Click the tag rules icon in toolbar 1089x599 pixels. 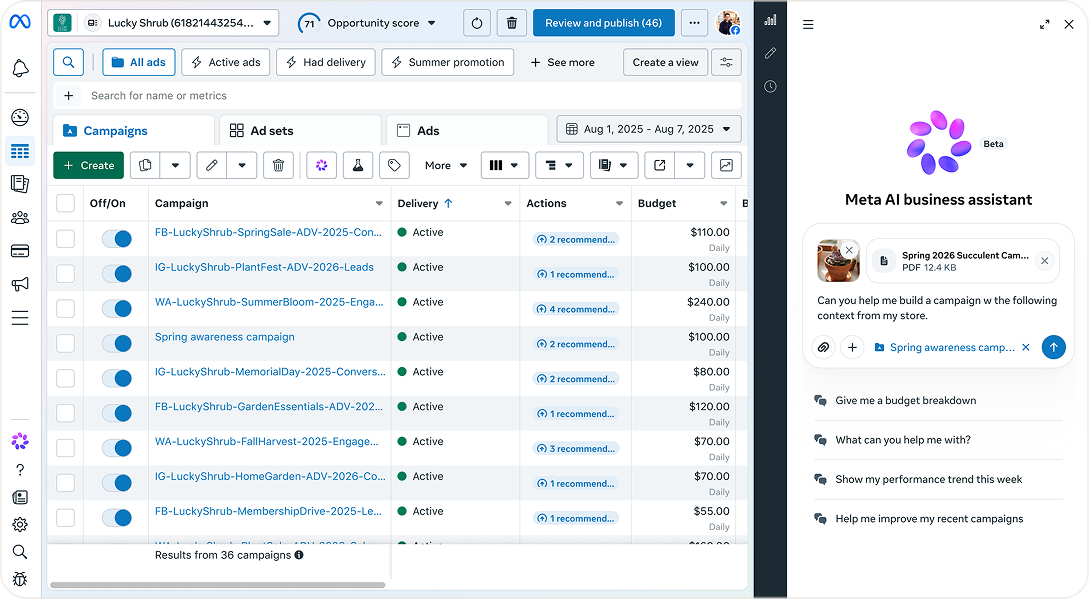point(394,165)
